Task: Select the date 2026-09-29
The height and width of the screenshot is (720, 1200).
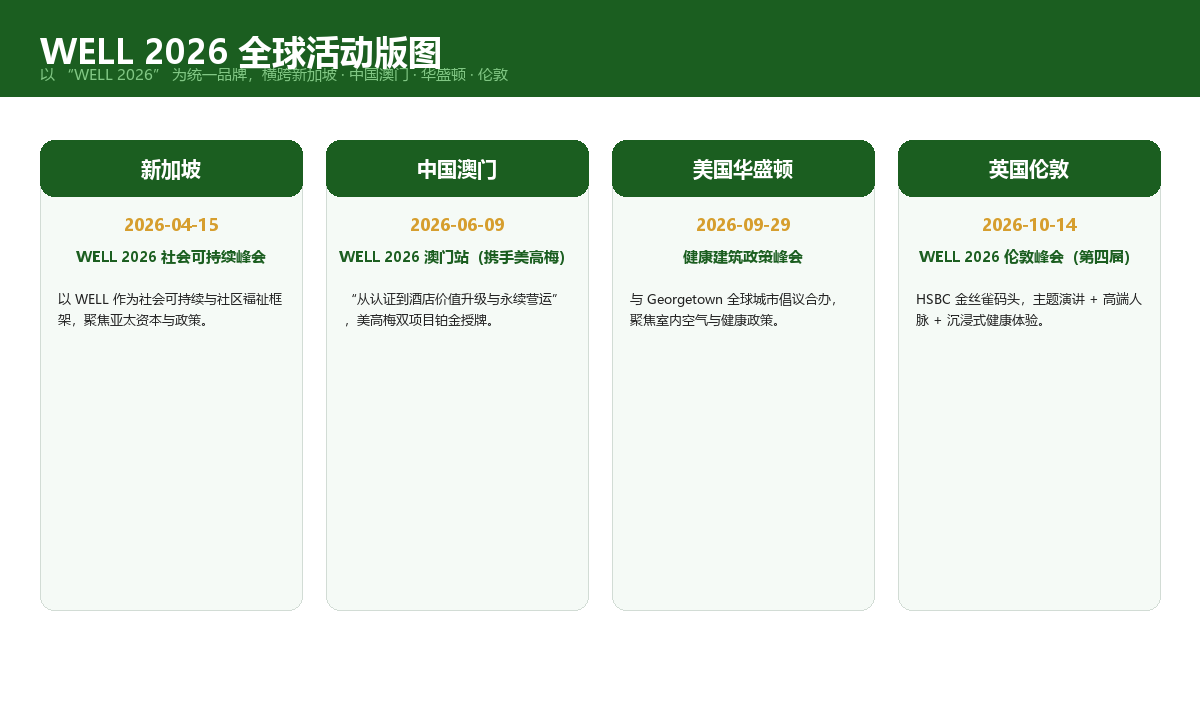Action: coord(743,225)
